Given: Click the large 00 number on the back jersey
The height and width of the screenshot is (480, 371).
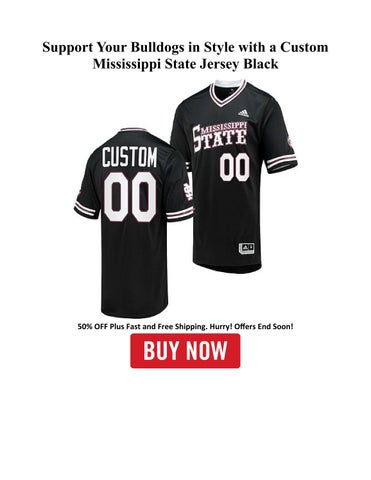Looking at the screenshot, I should 130,197.
